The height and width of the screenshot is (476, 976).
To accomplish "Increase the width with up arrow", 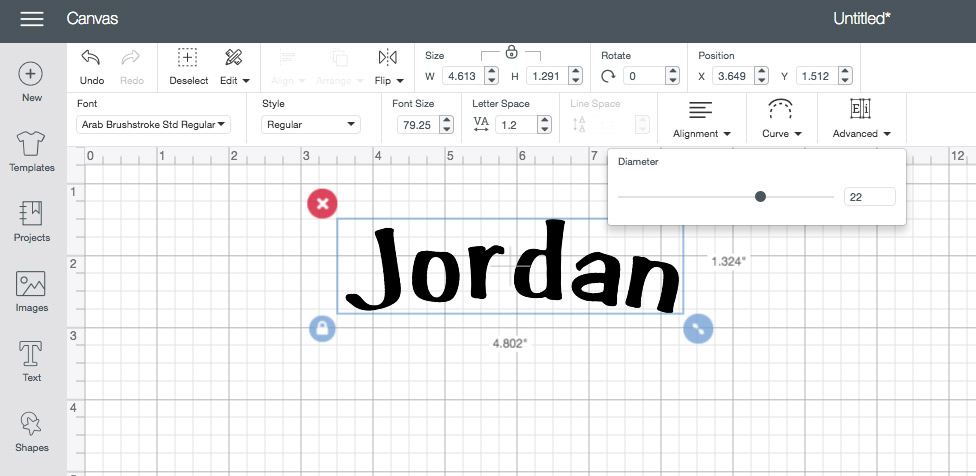I will [492, 72].
